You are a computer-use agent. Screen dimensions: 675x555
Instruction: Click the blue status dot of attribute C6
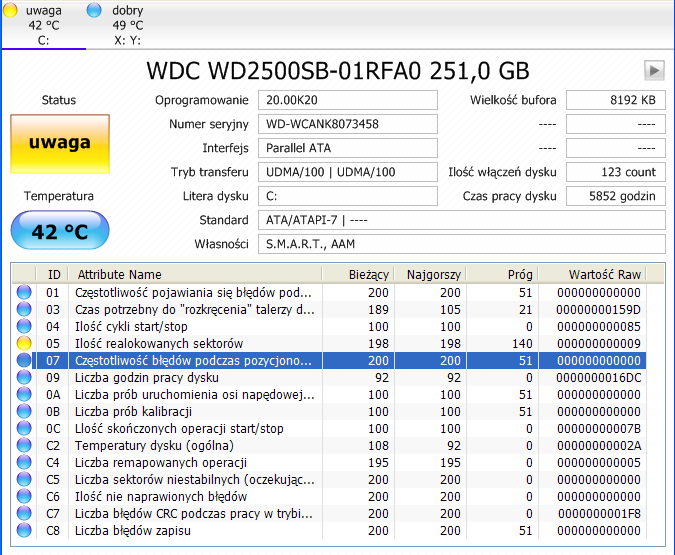click(x=24, y=496)
